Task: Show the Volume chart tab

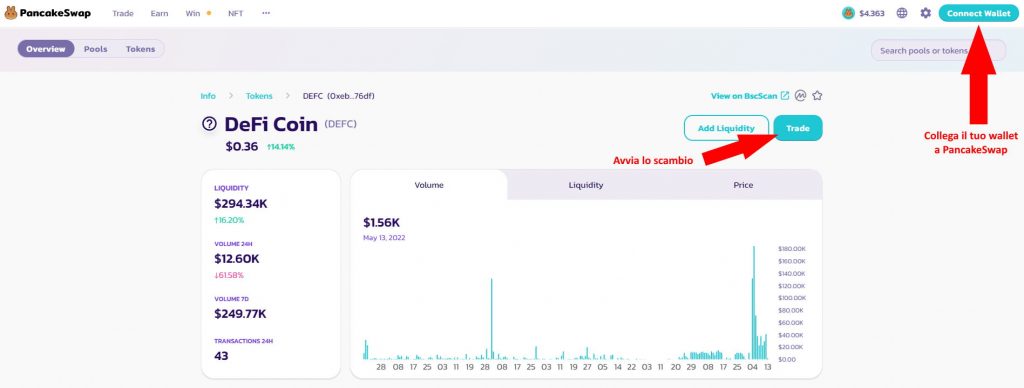Action: pyautogui.click(x=429, y=185)
